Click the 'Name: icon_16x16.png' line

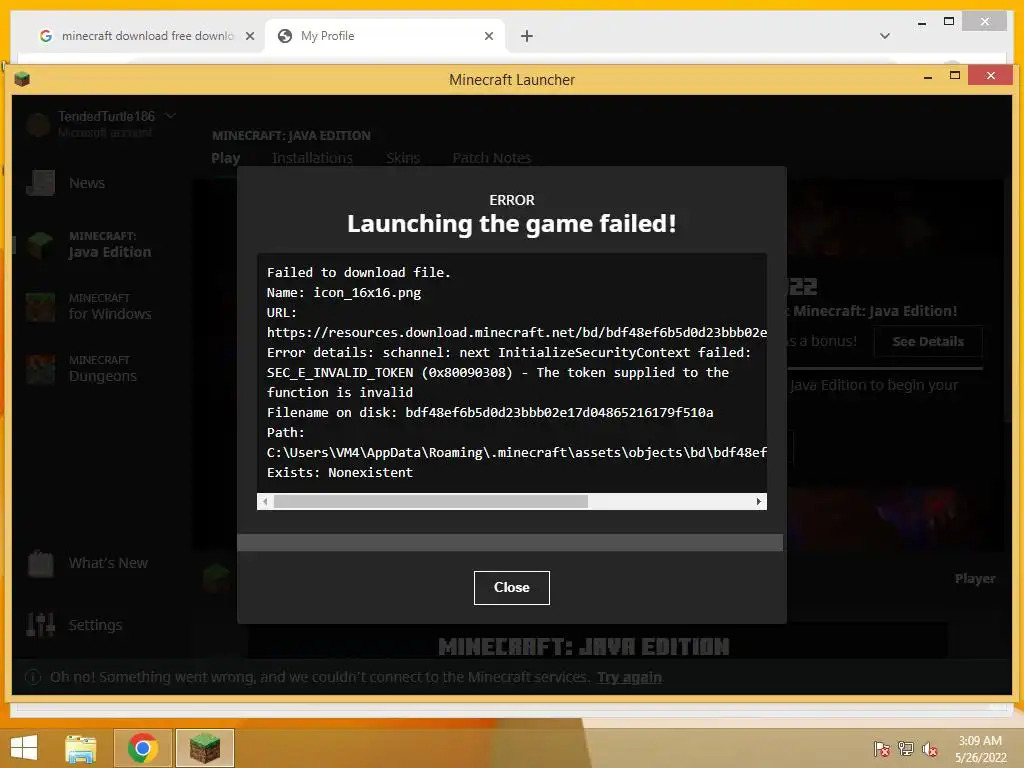344,293
